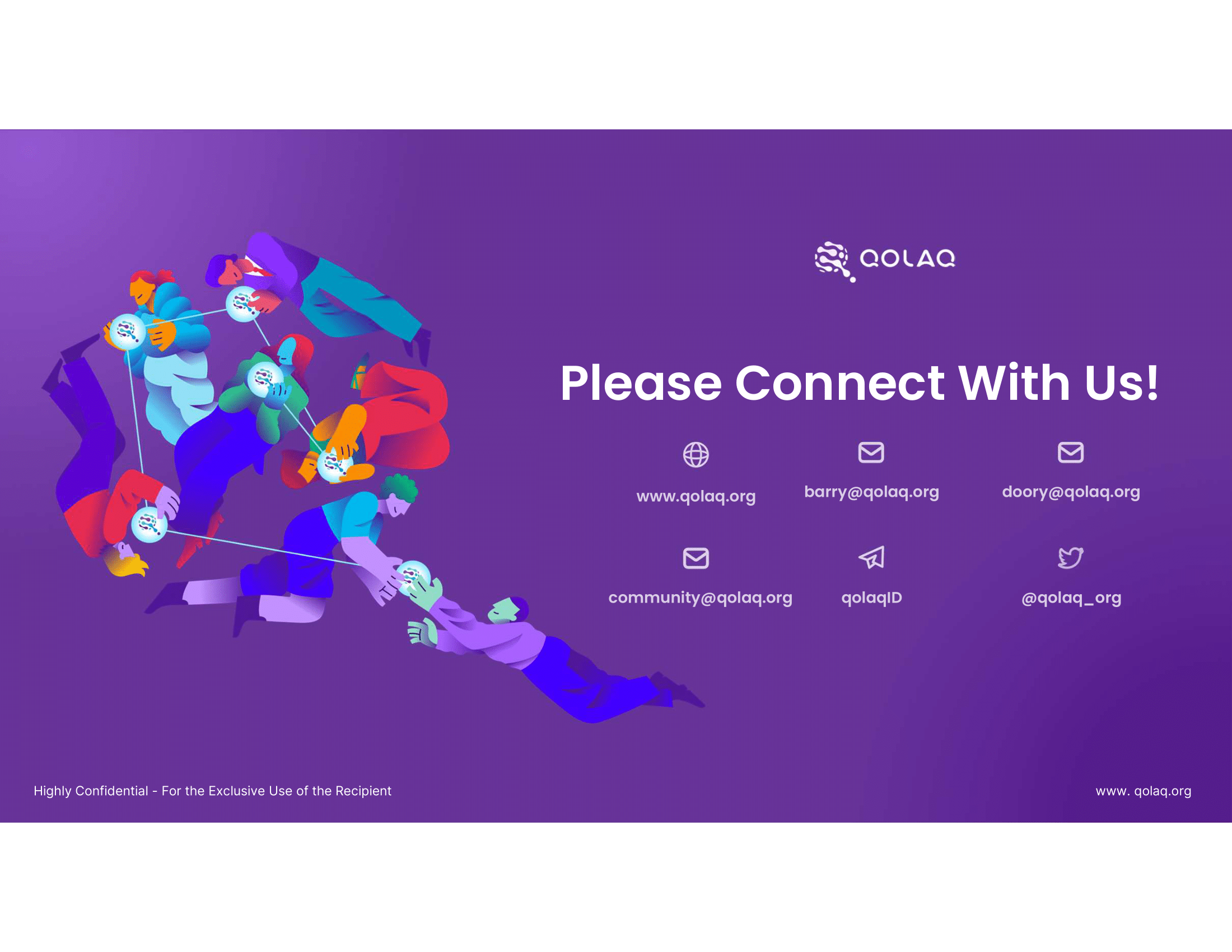Click the envelope icon above community@qolaq.org

(x=696, y=558)
